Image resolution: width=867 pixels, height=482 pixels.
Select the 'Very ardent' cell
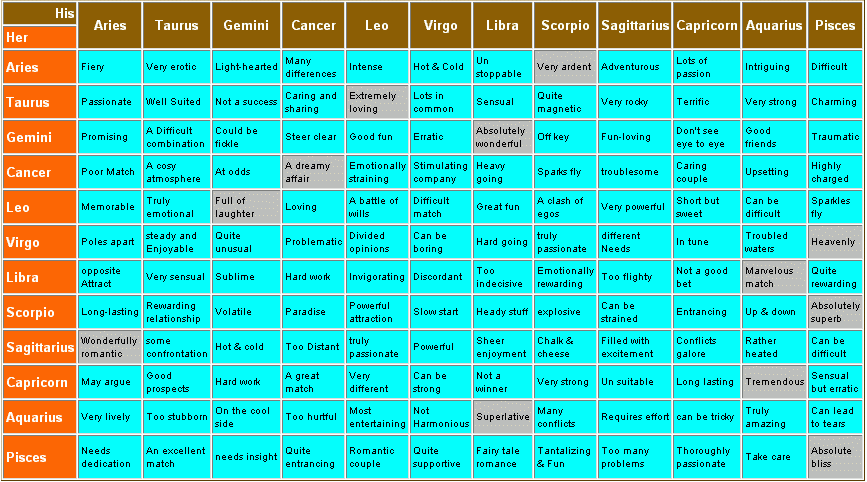(x=565, y=67)
